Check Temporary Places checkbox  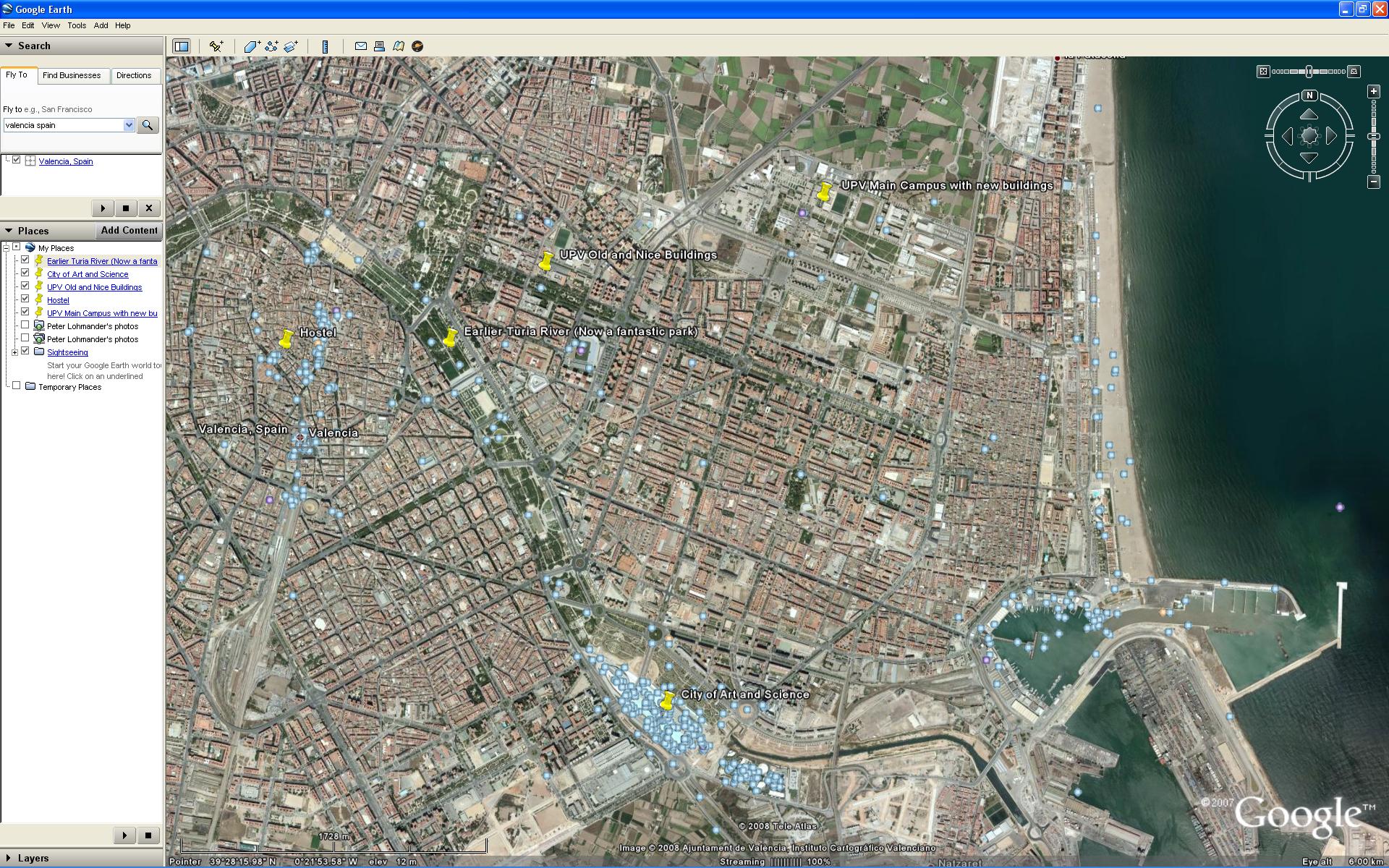[x=17, y=386]
